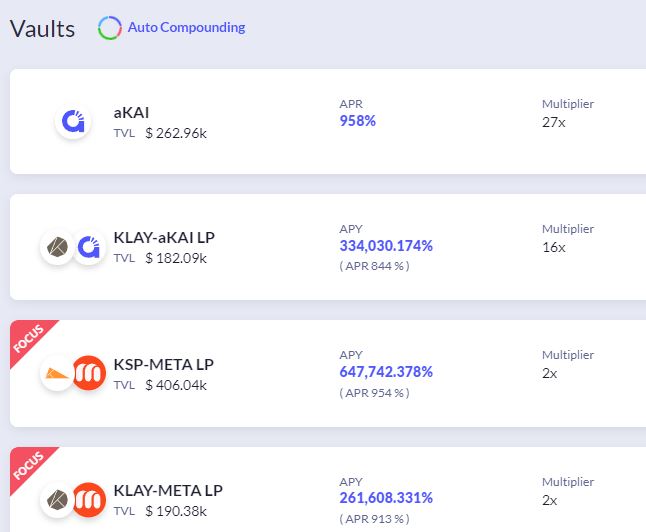Select the KSP-META LP vault name
Screen dimensions: 646x532
click(164, 364)
